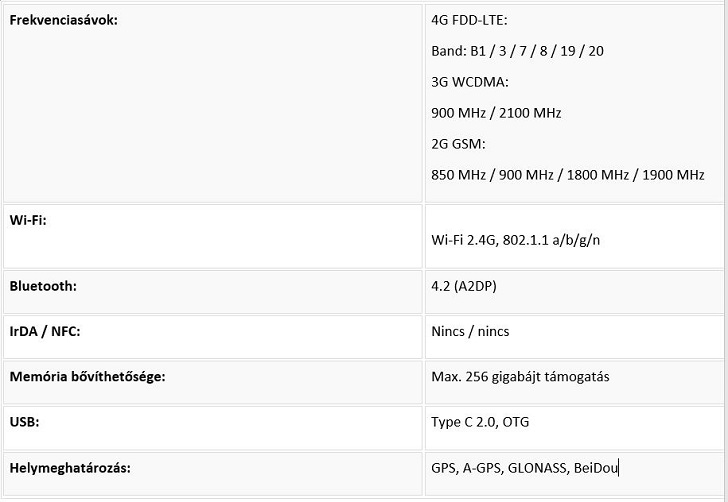Click the 2G GSM heading text

coord(458,144)
